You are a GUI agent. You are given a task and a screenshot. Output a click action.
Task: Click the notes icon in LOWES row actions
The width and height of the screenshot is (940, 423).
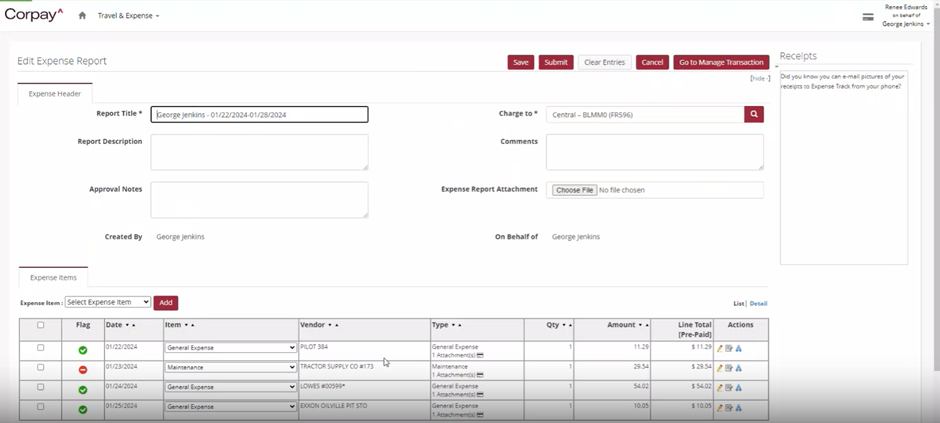(x=729, y=388)
